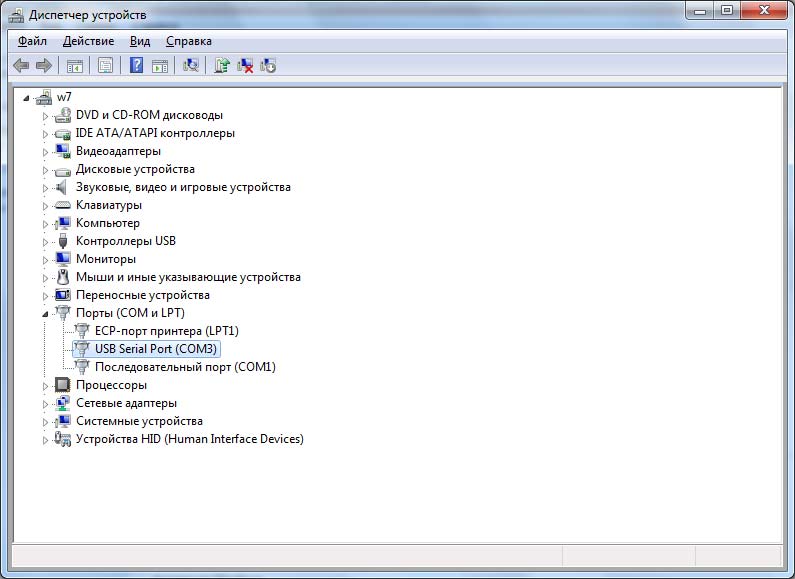
Task: Expand the Сетевые адаптеры node
Action: pyautogui.click(x=45, y=404)
